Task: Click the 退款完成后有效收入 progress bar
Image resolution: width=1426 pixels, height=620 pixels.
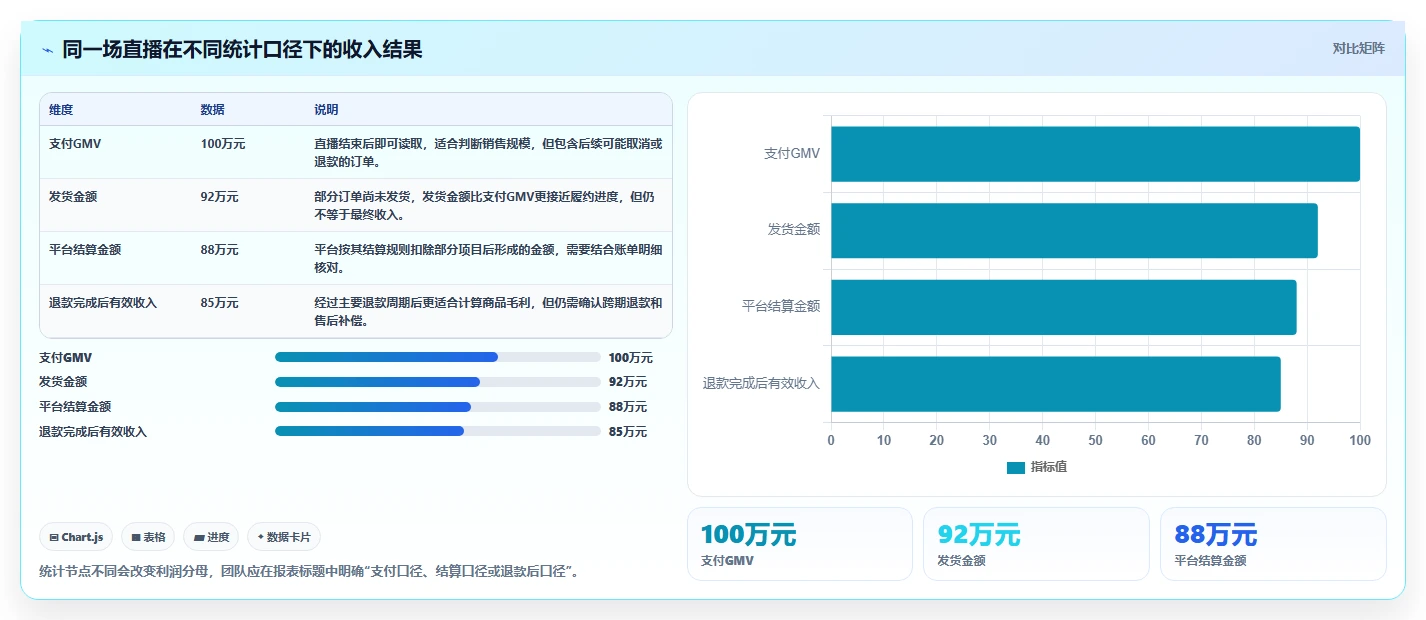Action: (x=437, y=431)
